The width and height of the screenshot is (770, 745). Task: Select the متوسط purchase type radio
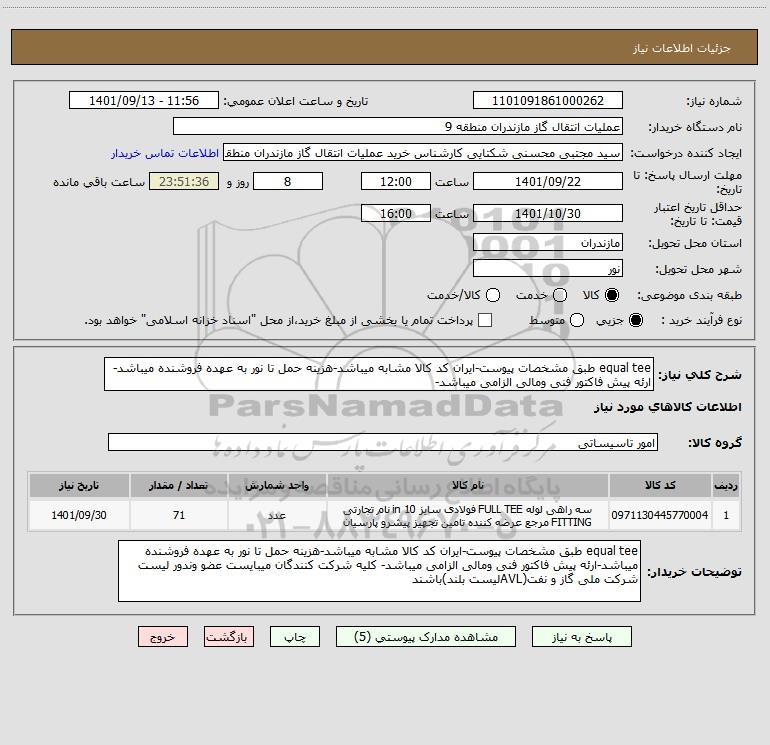point(577,320)
